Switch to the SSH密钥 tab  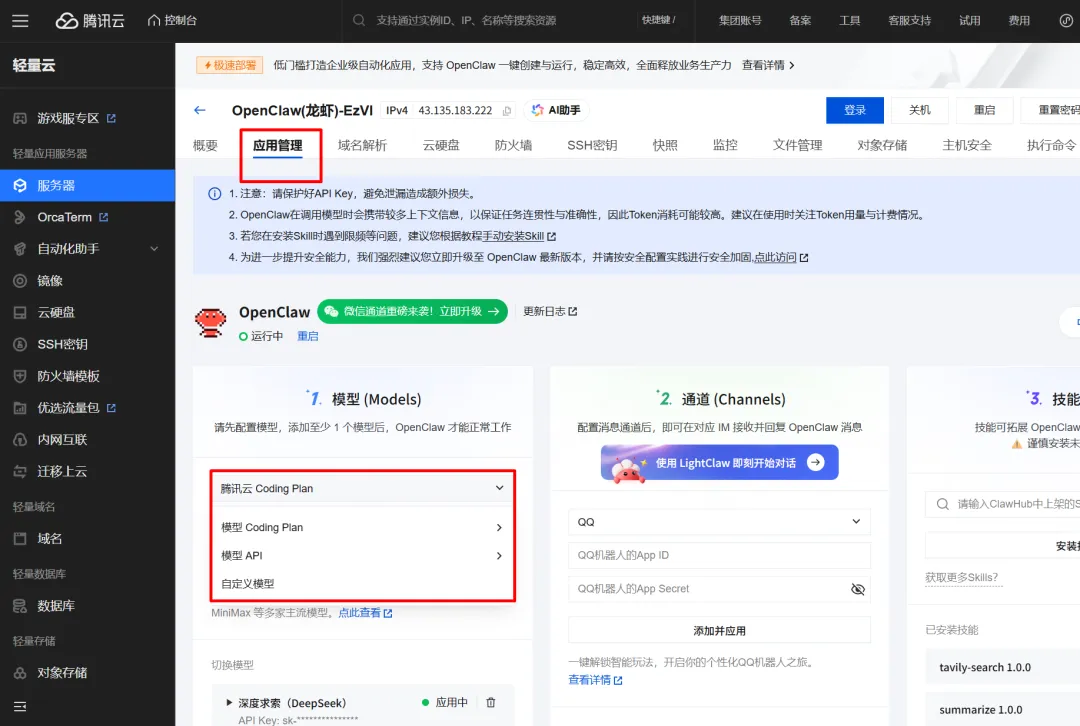click(x=592, y=145)
